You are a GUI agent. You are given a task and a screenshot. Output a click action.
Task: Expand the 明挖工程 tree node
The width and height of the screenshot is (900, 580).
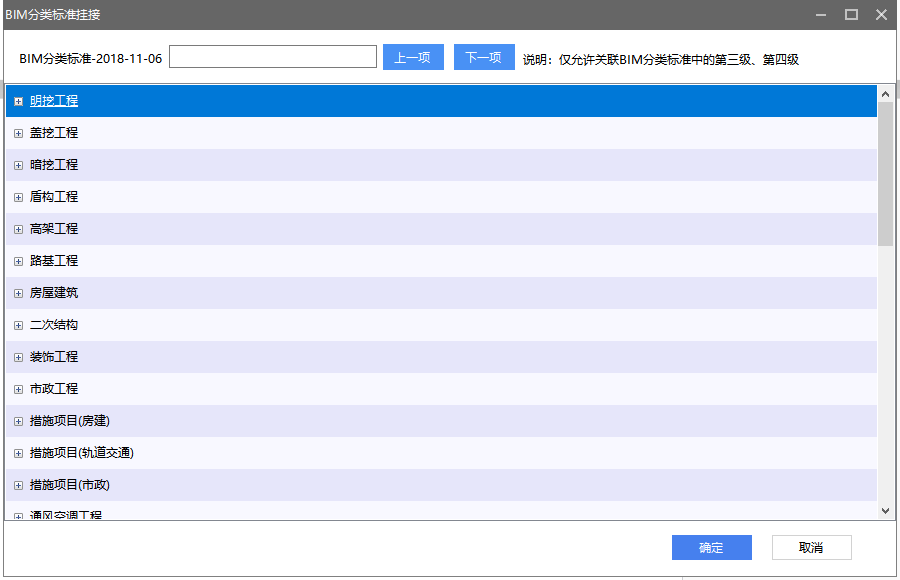coord(18,101)
